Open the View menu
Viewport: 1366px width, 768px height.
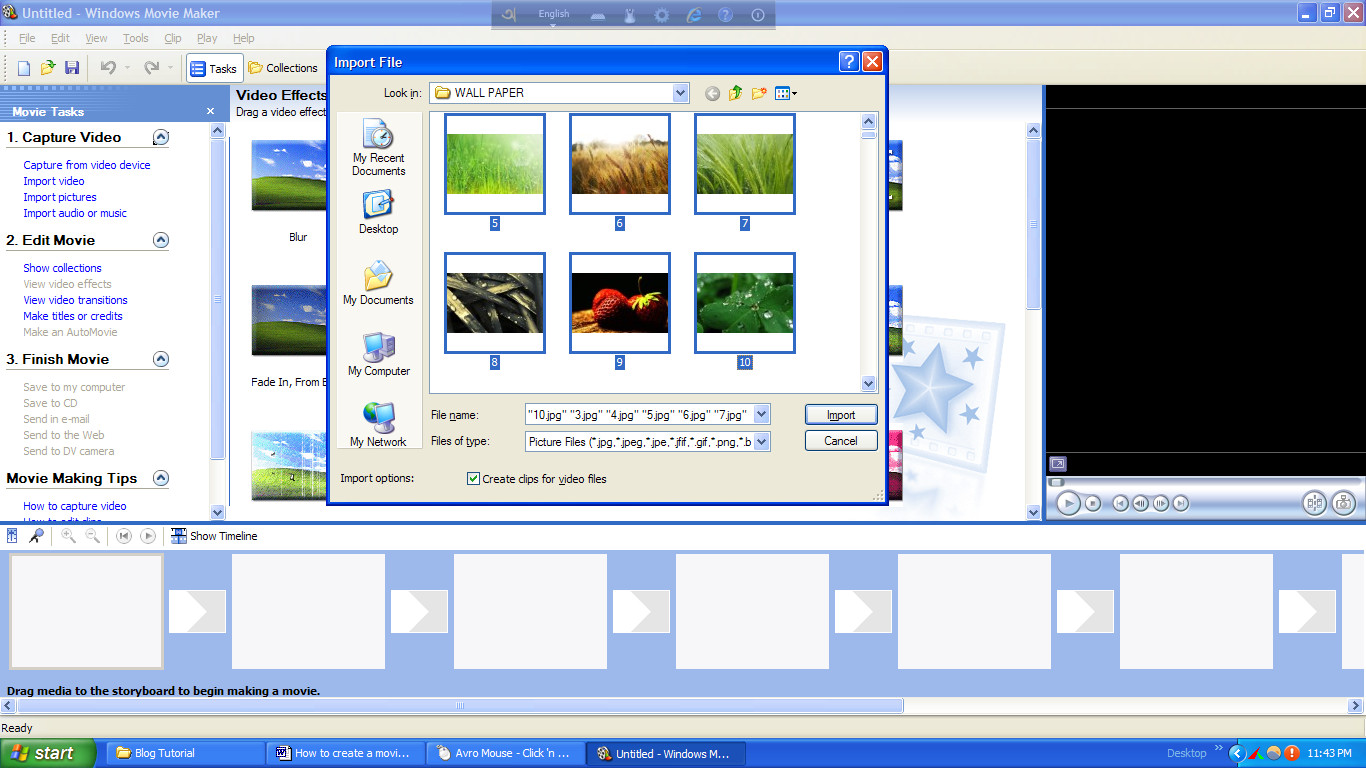point(96,39)
